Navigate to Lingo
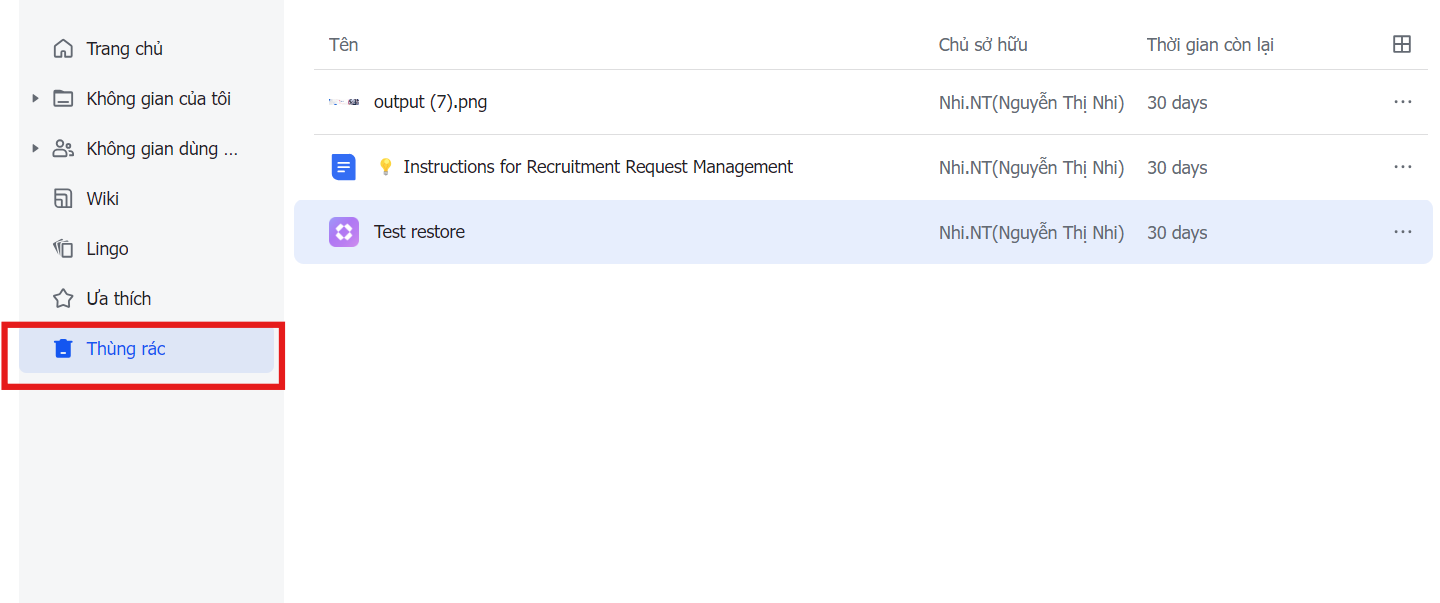The width and height of the screenshot is (1440, 603). click(x=107, y=249)
